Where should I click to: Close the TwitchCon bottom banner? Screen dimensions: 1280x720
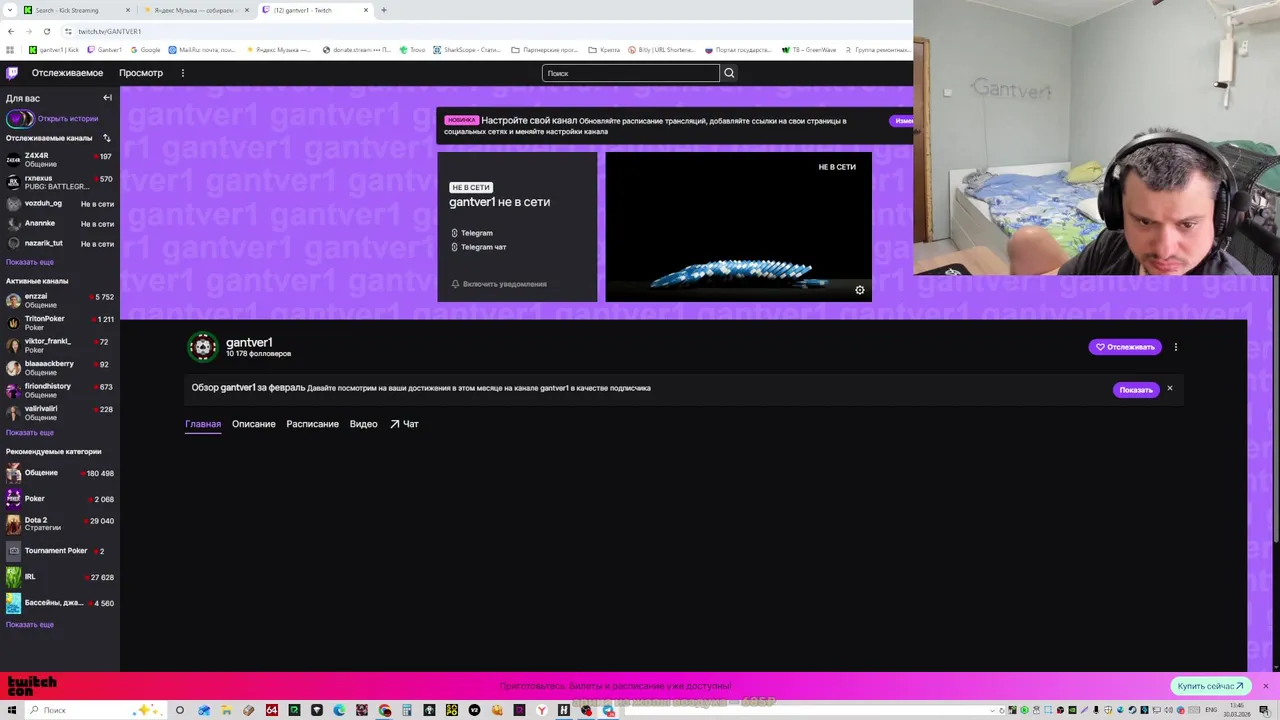[x=1265, y=686]
